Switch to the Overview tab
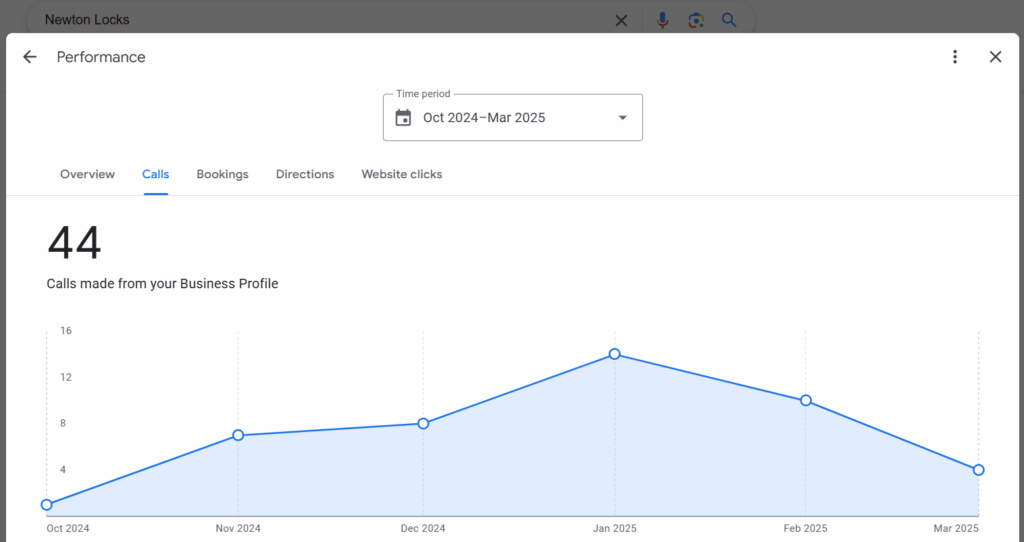 87,174
